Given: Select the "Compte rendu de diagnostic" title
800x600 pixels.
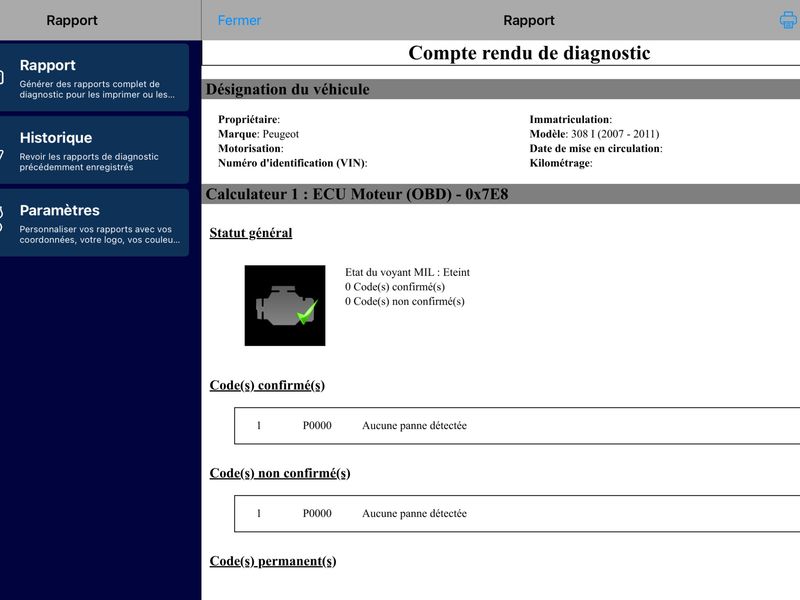Looking at the screenshot, I should click(x=529, y=53).
